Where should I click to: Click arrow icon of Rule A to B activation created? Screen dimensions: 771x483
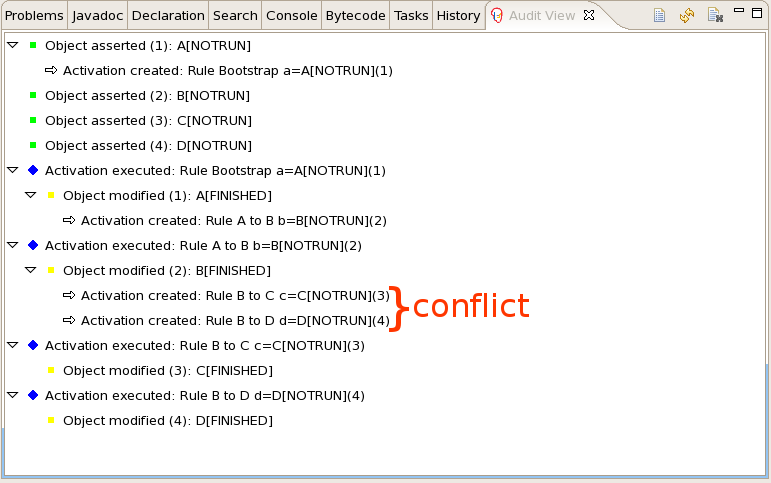click(69, 220)
